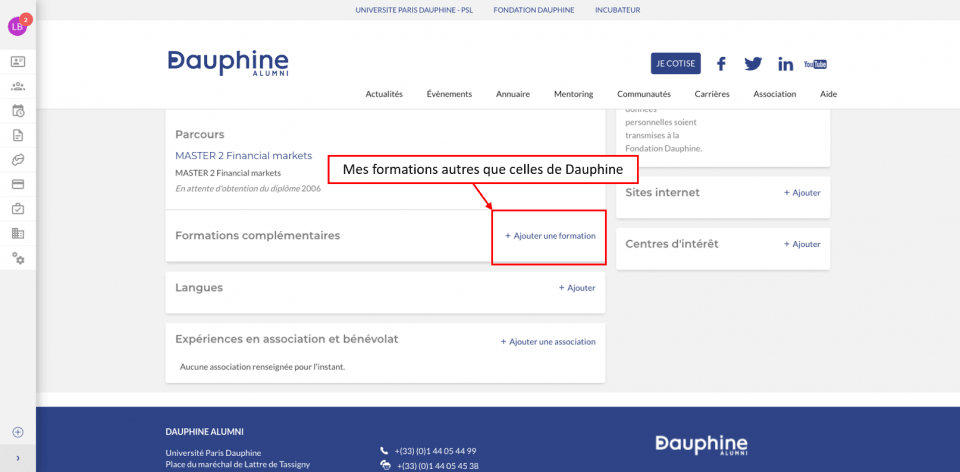Viewport: 960px width, 472px height.
Task: Open the link chain icon in sidebar
Action: point(18,160)
